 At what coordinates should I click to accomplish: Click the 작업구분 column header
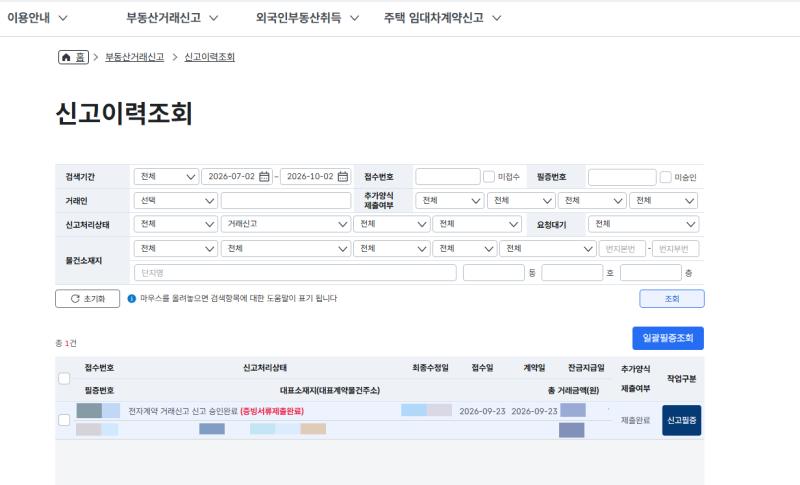[x=682, y=378]
